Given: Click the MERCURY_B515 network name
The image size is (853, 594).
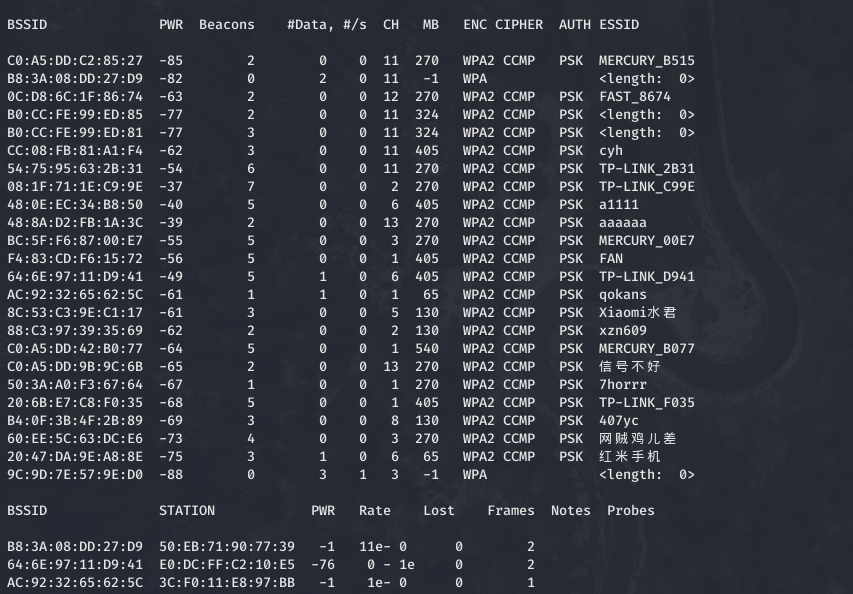Looking at the screenshot, I should [646, 61].
